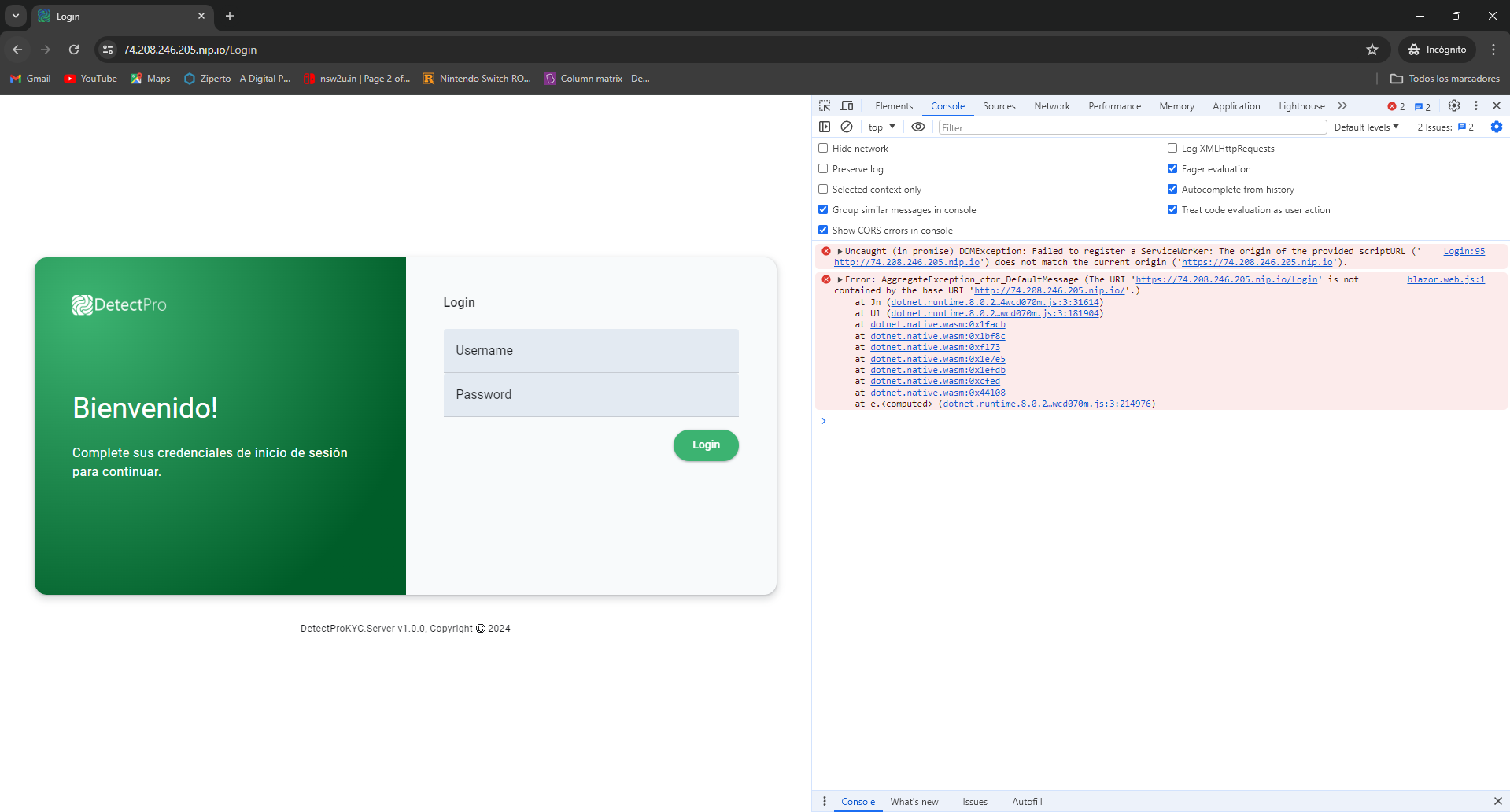Enable the Preserve log checkbox
Image resolution: width=1510 pixels, height=812 pixels.
pos(823,168)
